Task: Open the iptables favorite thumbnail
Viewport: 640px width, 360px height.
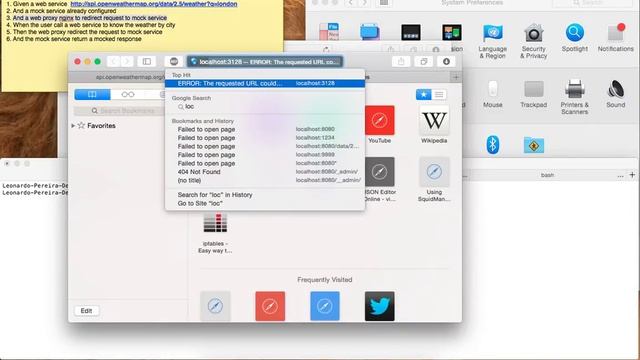Action: (x=215, y=223)
